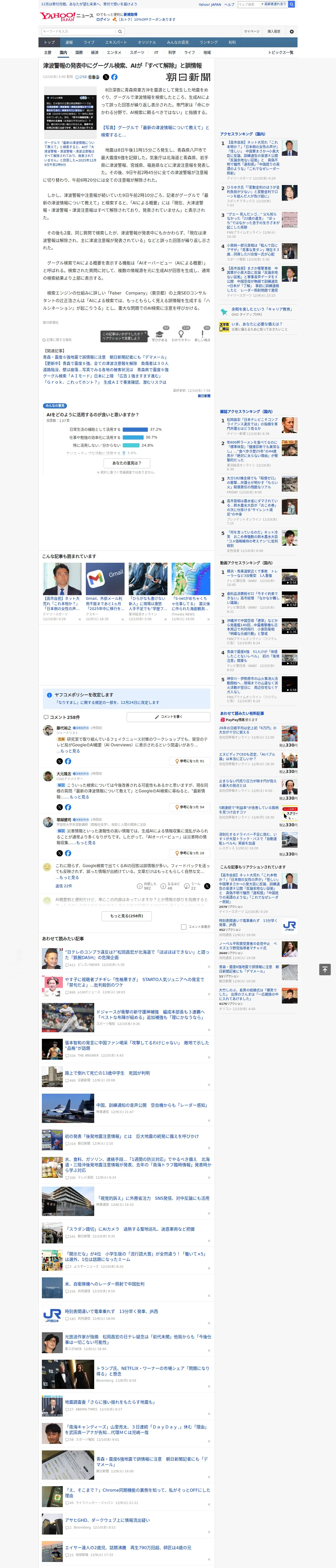Open the みんなの意見 tab
The height and width of the screenshot is (1568, 336).
point(177,43)
